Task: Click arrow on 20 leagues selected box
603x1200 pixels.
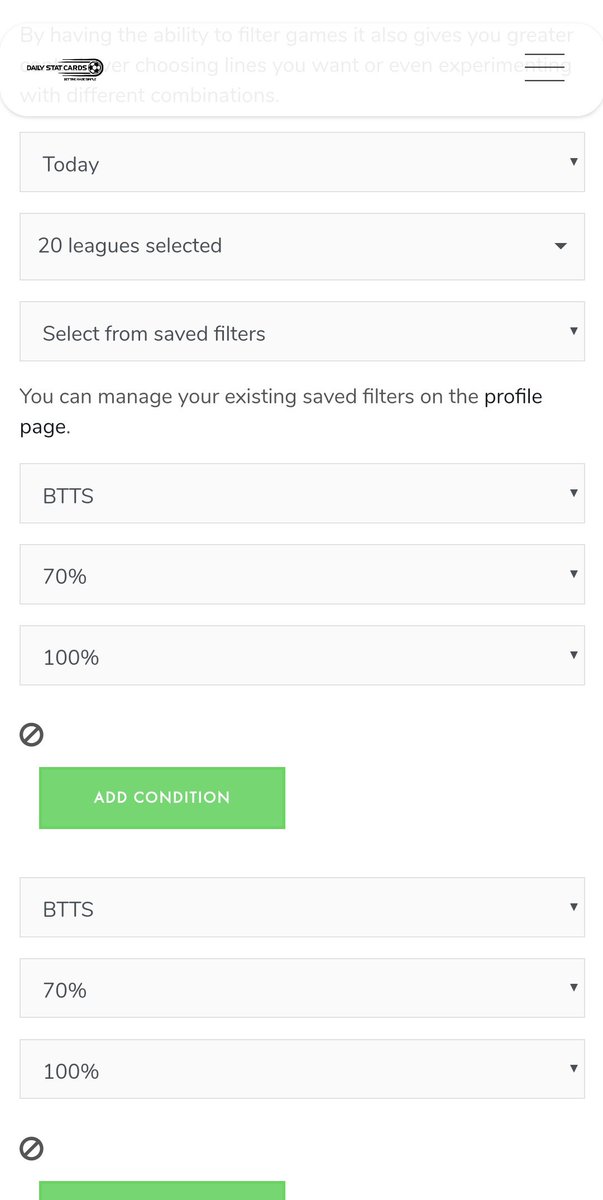Action: click(560, 246)
